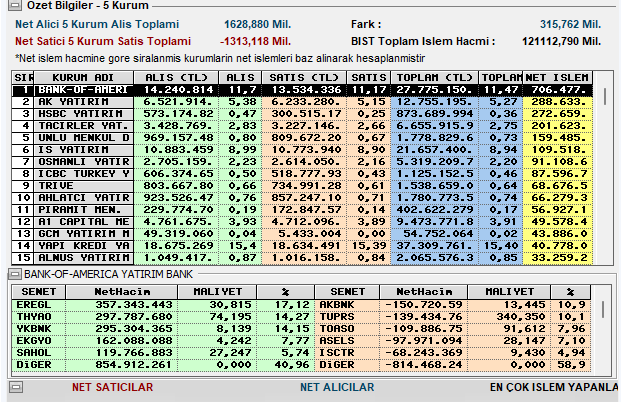Select the OSMANLI YATIR row
Viewport: 621px width, 402px height.
(x=302, y=162)
